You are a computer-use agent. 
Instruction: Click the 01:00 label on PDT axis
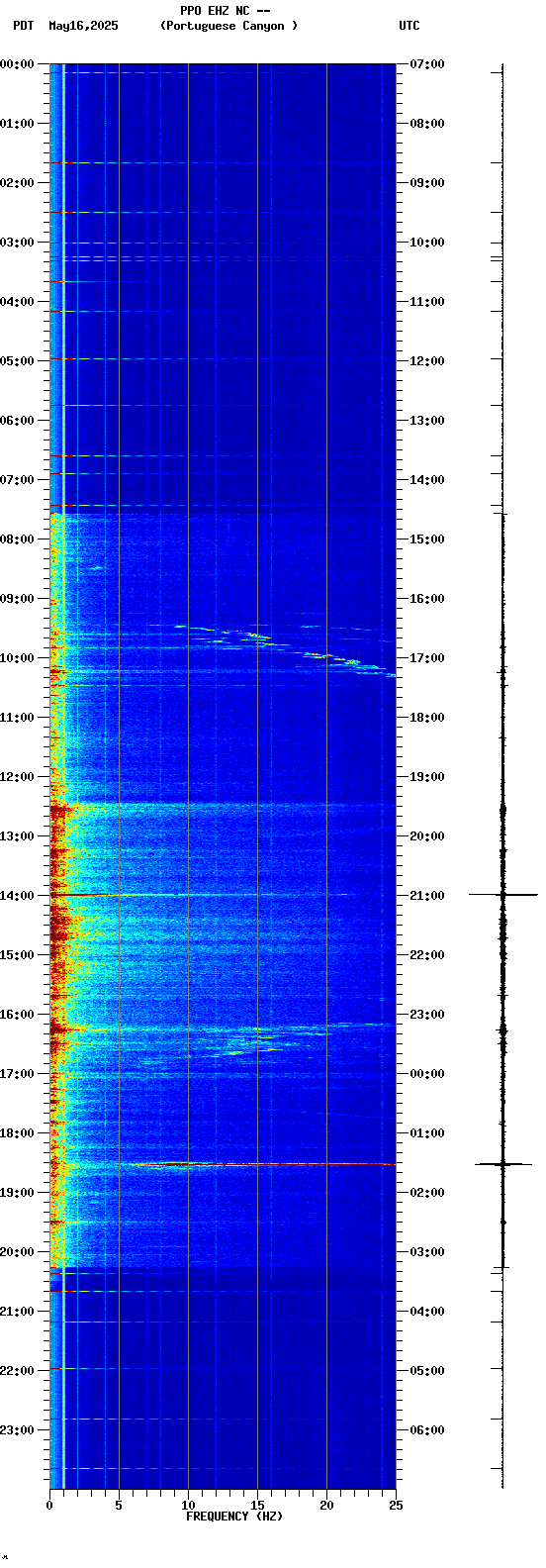point(18,124)
